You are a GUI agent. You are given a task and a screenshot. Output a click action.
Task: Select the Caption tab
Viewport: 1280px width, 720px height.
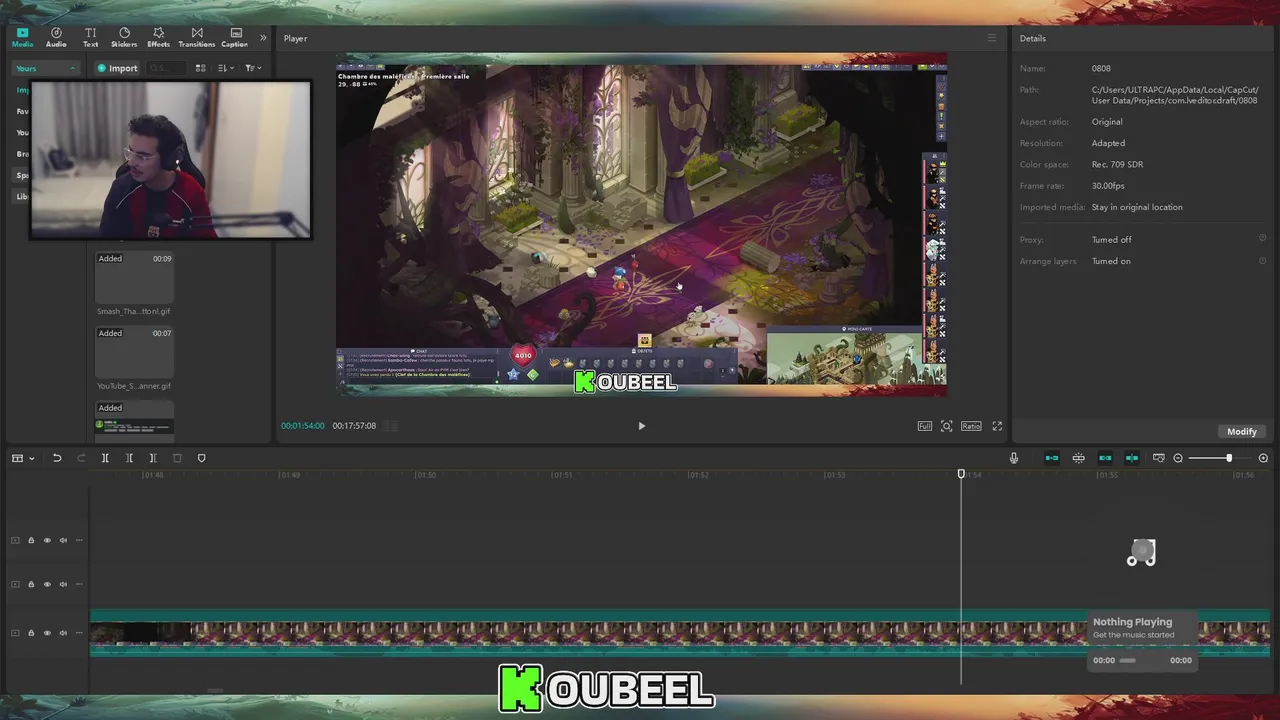(234, 38)
